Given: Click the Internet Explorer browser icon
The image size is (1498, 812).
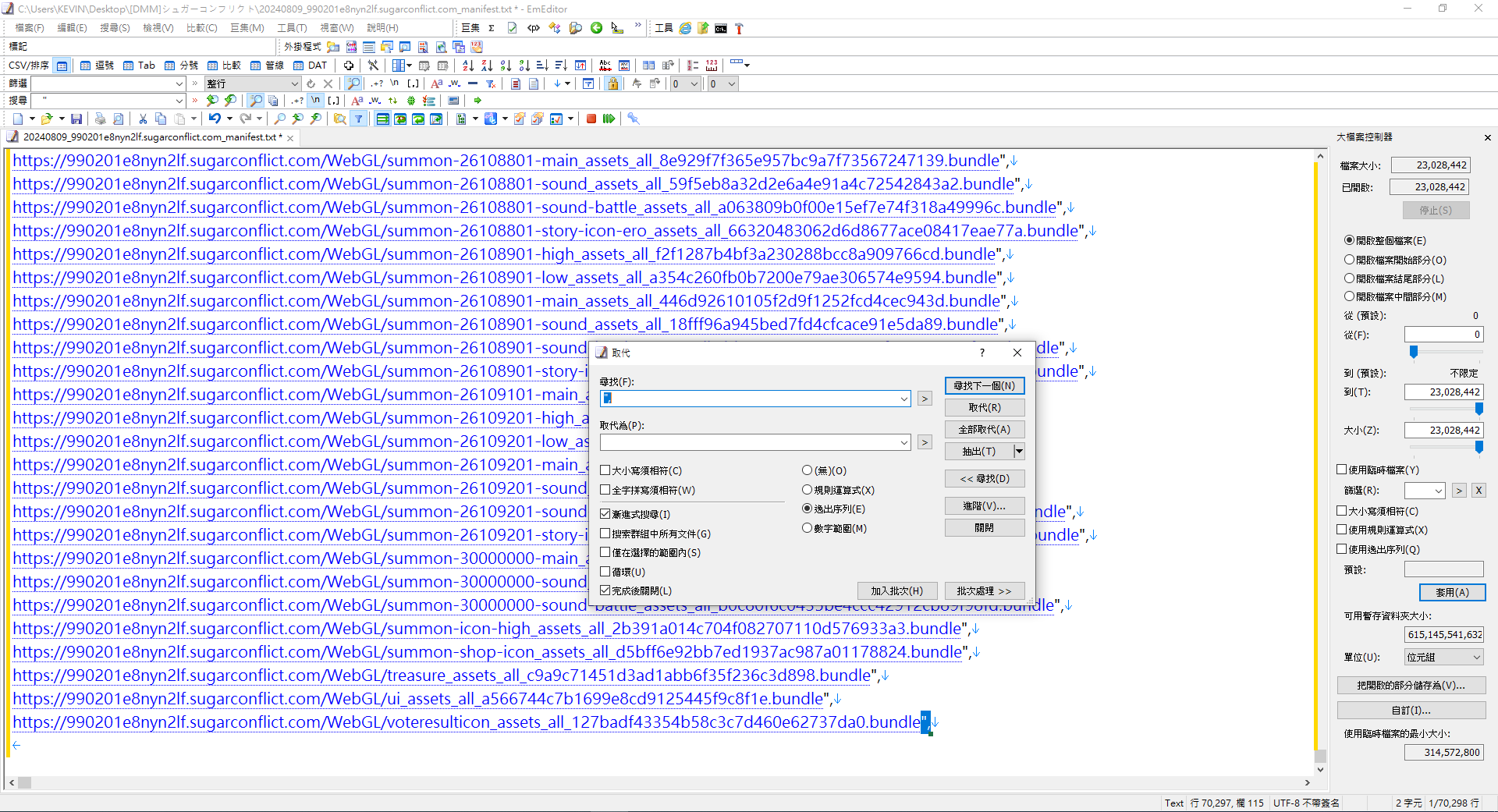Looking at the screenshot, I should (x=685, y=28).
